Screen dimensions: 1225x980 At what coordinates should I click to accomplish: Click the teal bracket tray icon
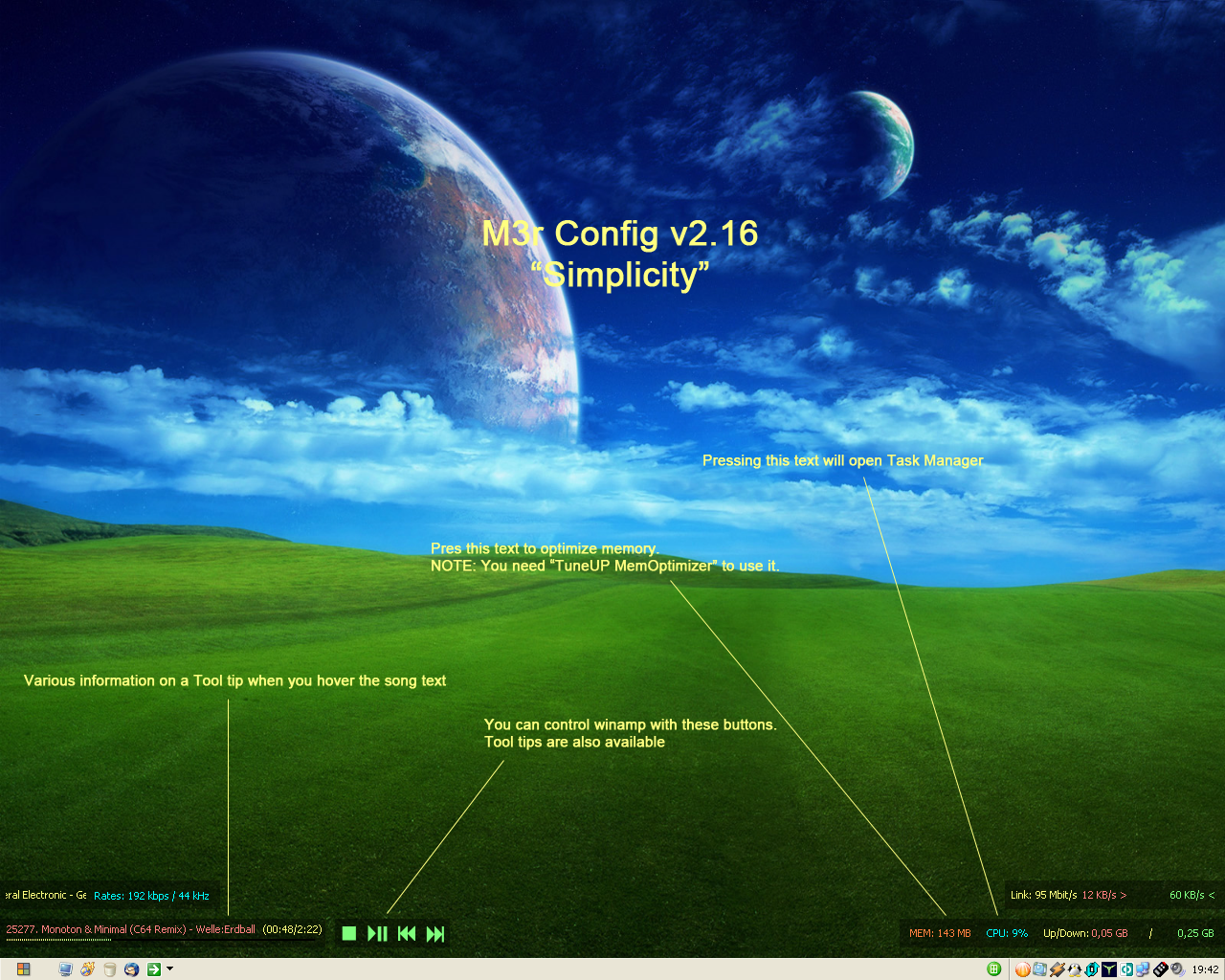[x=1126, y=969]
